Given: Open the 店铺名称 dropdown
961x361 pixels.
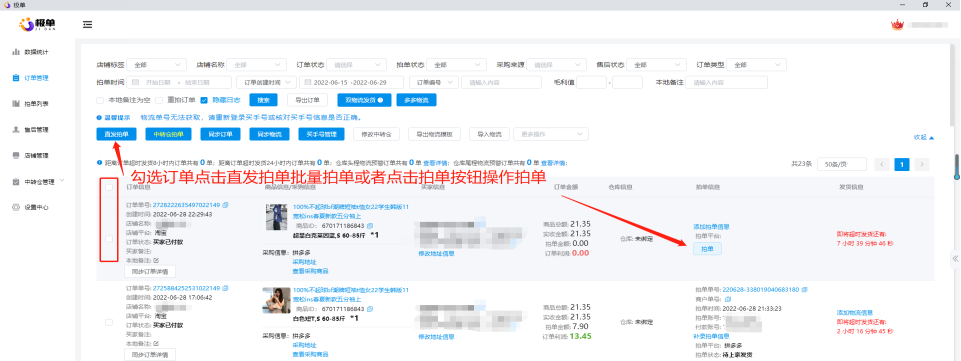Looking at the screenshot, I should (256, 64).
